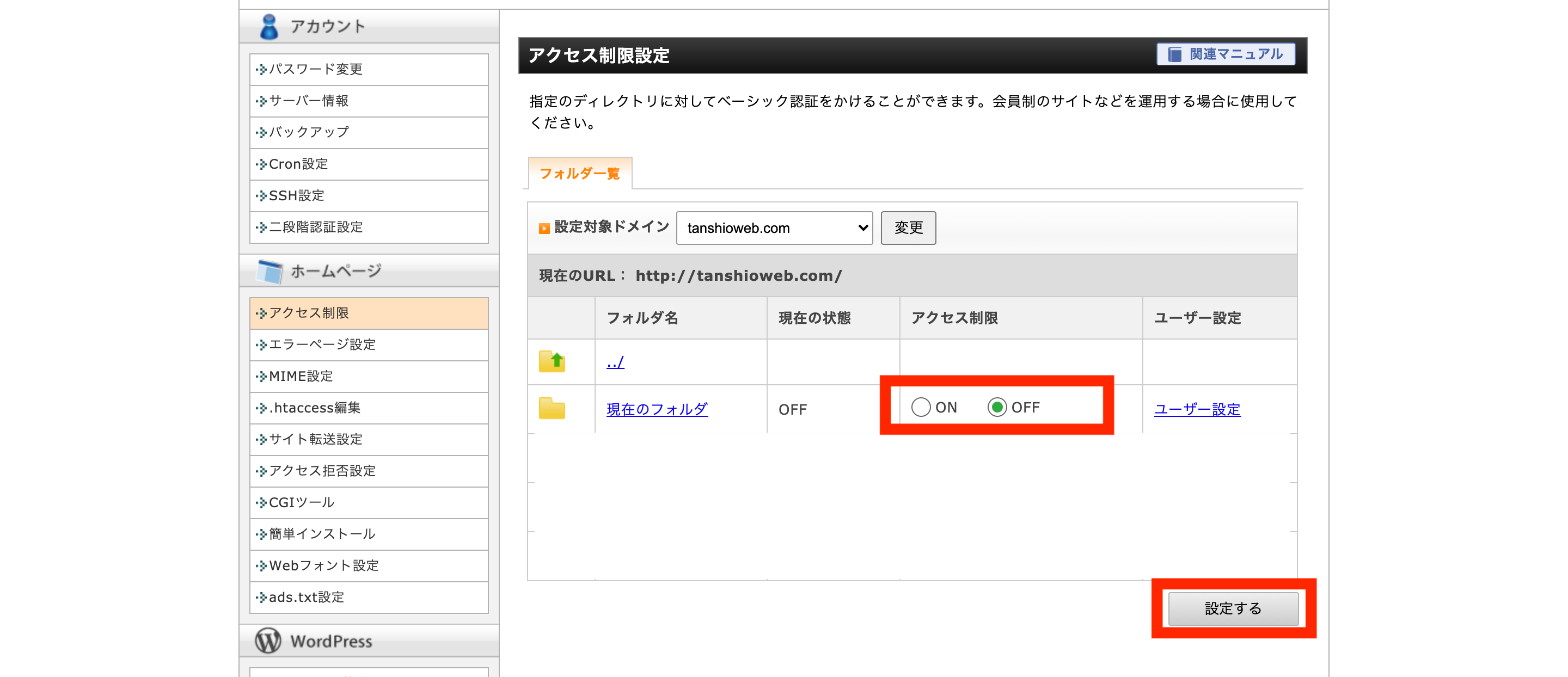This screenshot has width=1568, height=677.
Task: Click the up-folder icon with green arrow
Action: tap(552, 361)
